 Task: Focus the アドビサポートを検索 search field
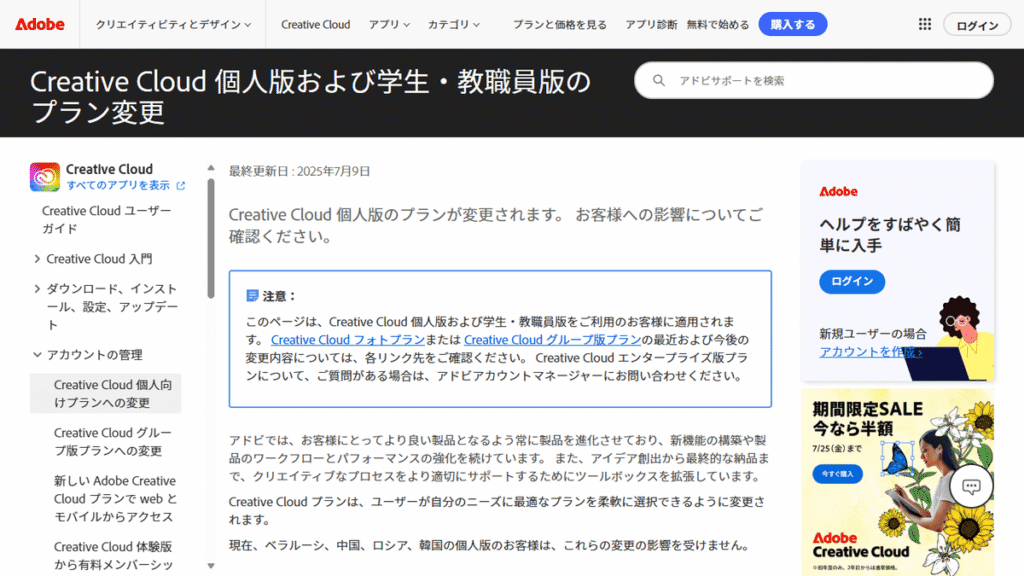[x=814, y=80]
